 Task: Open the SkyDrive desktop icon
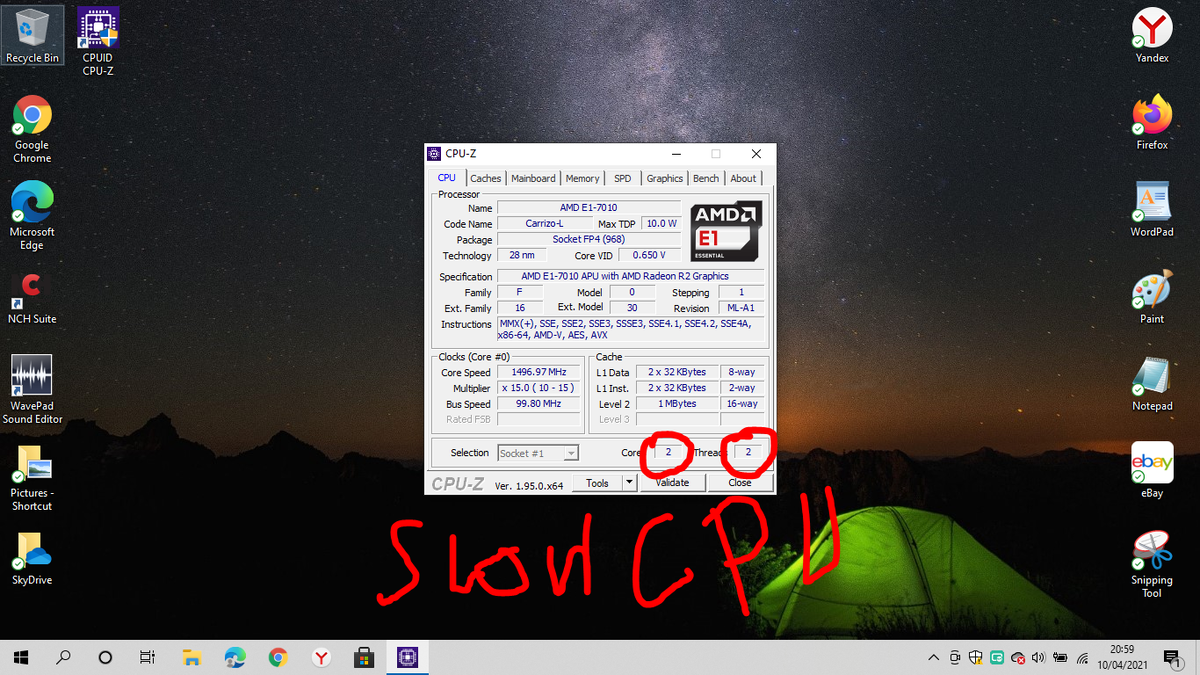(x=32, y=557)
